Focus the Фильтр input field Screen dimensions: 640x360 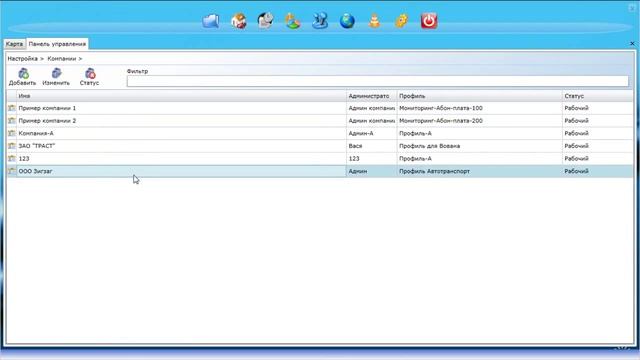coord(378,81)
